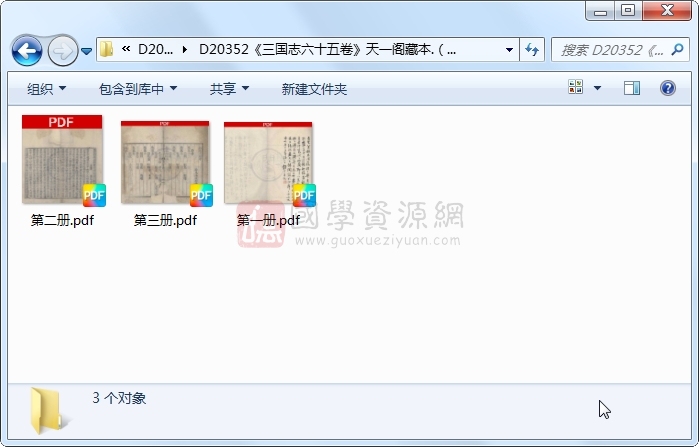Expand breadcrumb arrow after D20...

click(185, 49)
